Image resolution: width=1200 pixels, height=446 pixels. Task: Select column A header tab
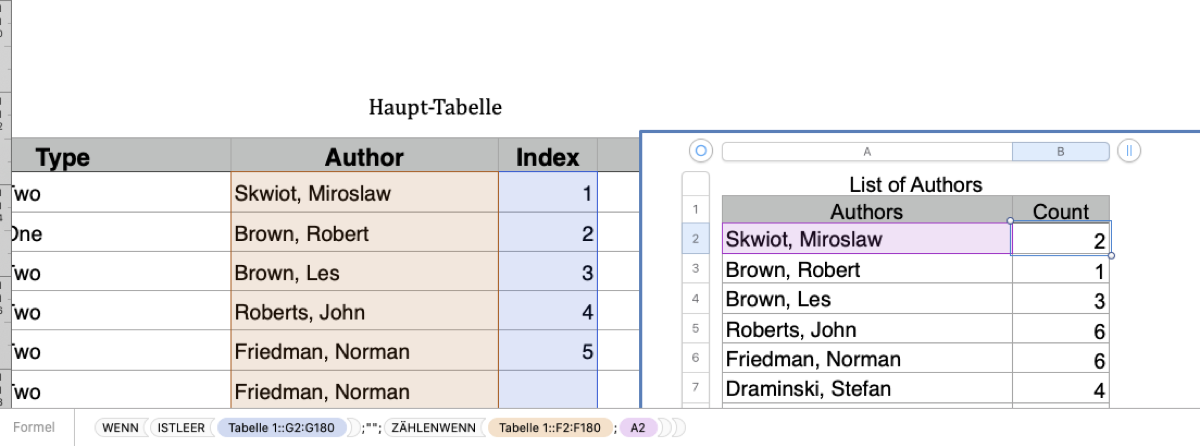click(866, 152)
